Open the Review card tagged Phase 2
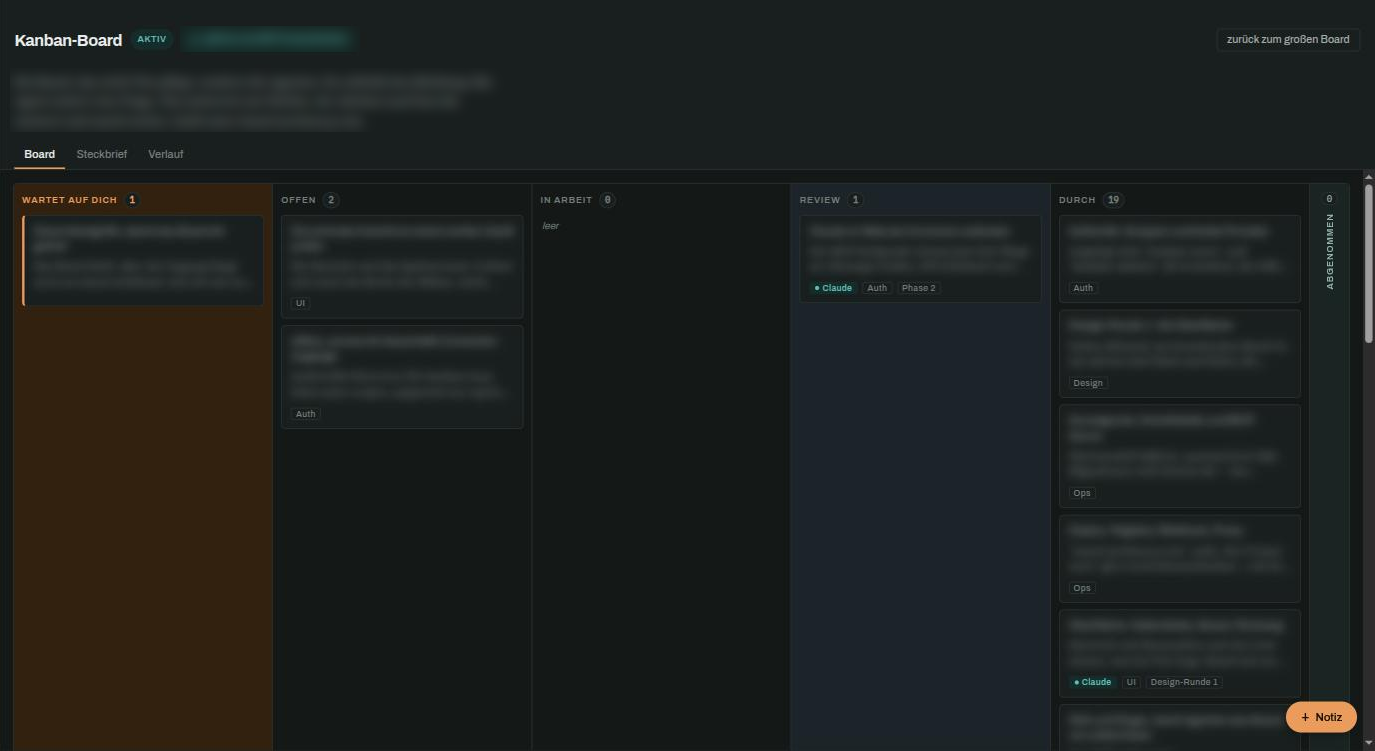This screenshot has width=1375, height=751. click(920, 258)
